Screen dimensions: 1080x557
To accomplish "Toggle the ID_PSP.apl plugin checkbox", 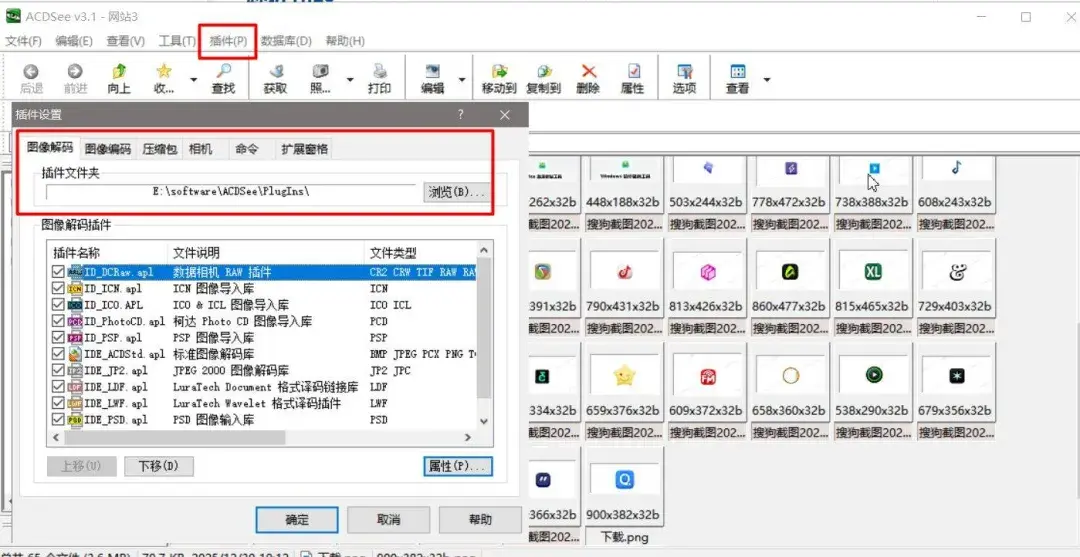I will (x=58, y=337).
